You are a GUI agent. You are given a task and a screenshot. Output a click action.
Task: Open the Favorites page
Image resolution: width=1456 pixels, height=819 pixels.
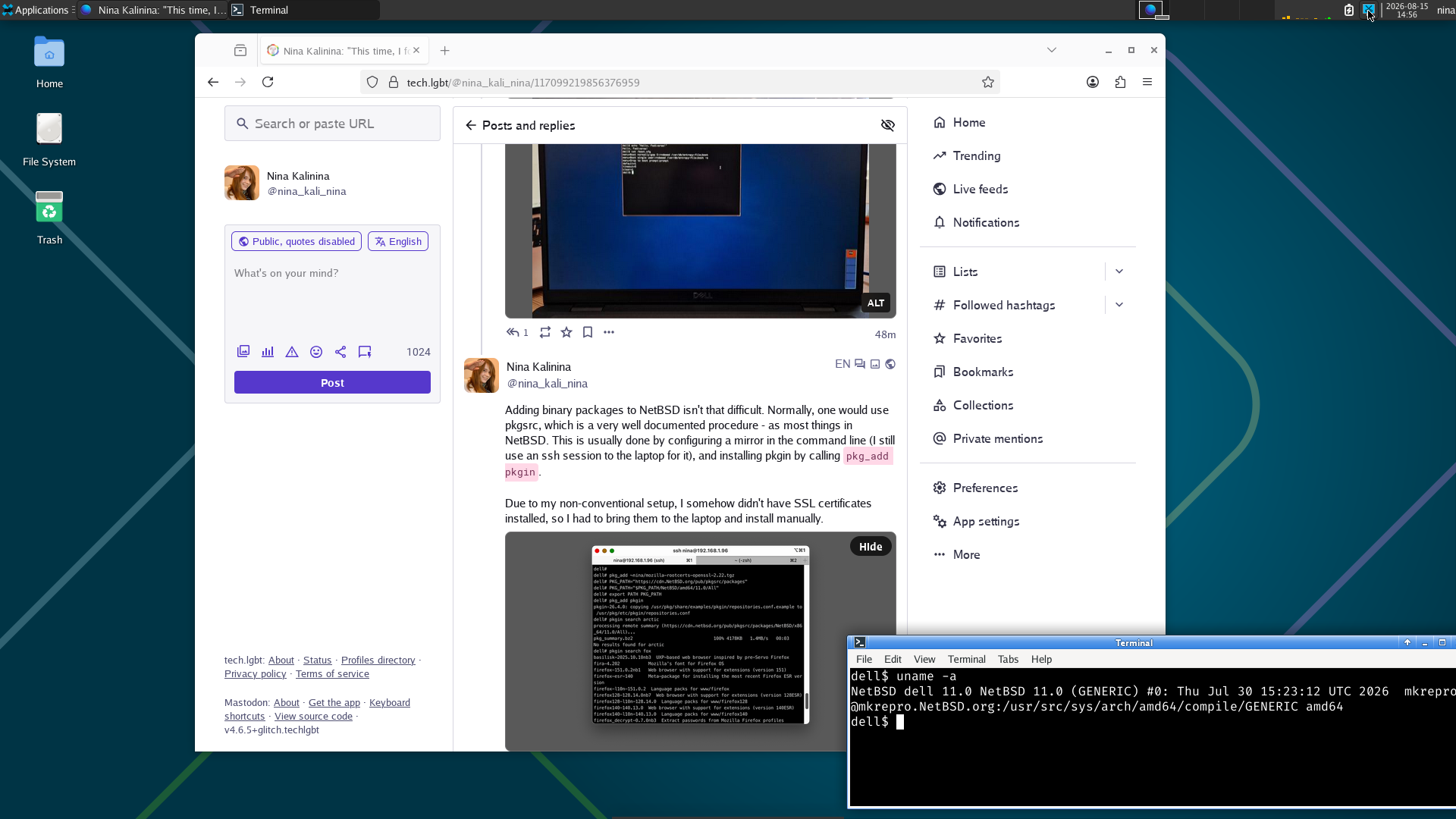pyautogui.click(x=977, y=338)
